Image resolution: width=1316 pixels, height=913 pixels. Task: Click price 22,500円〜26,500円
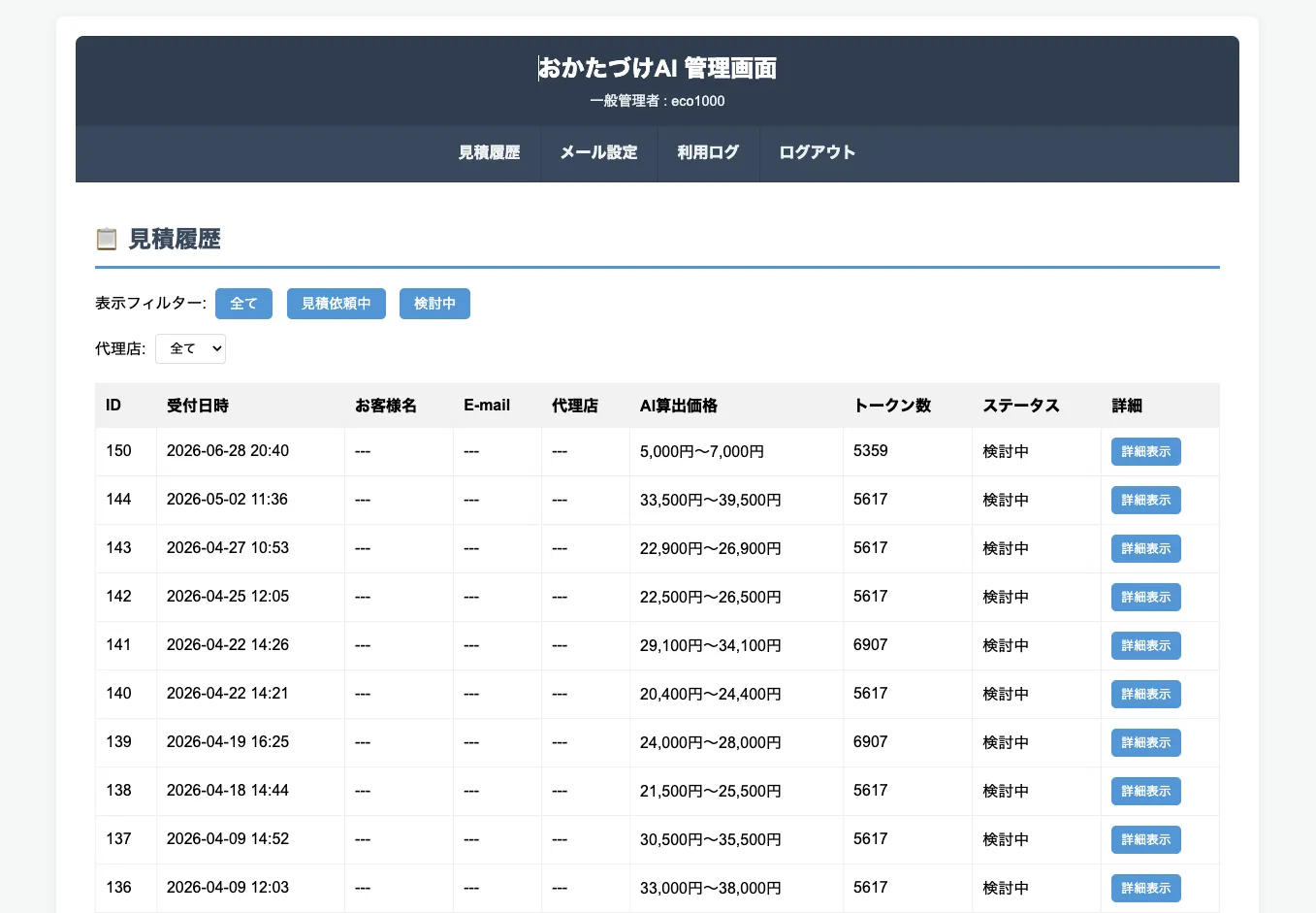[711, 598]
